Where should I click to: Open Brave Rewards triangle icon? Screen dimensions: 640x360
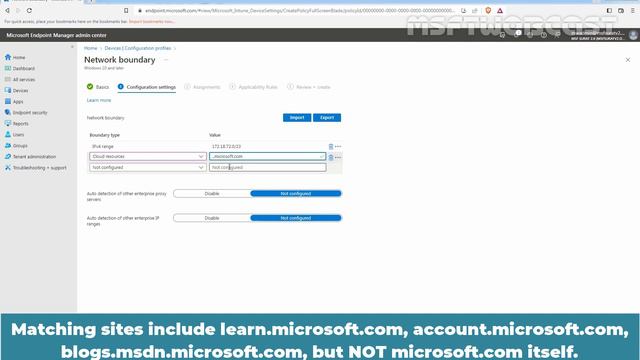(x=500, y=11)
